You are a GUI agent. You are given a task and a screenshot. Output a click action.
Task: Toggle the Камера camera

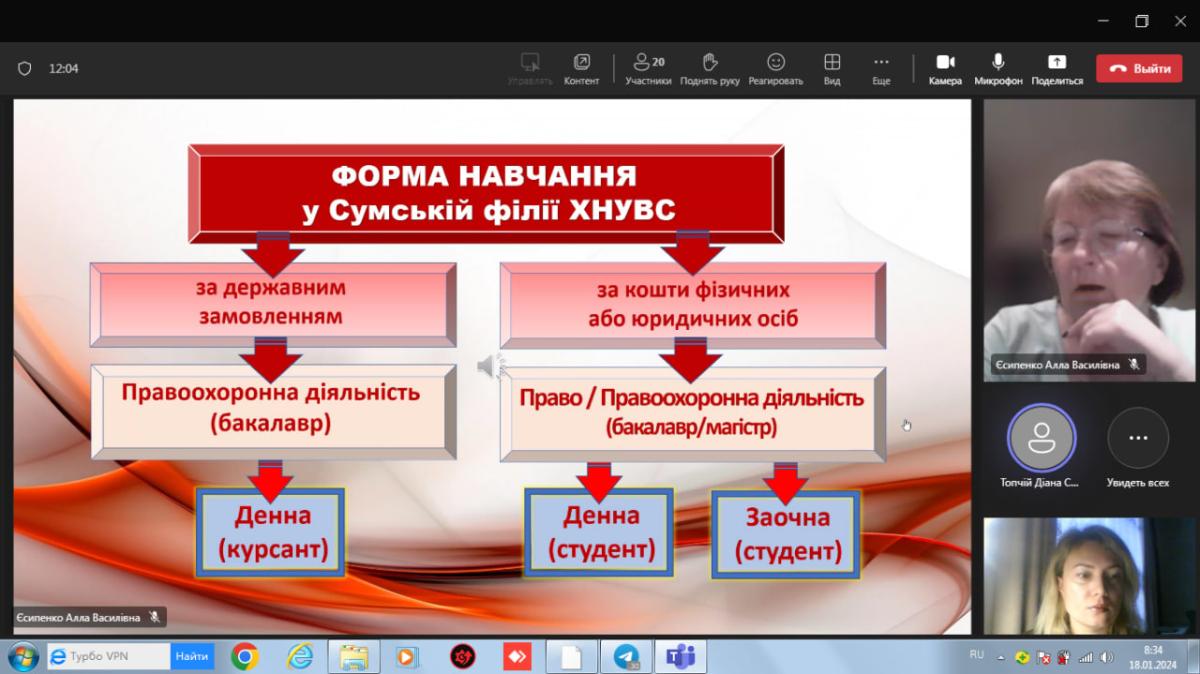click(x=945, y=69)
